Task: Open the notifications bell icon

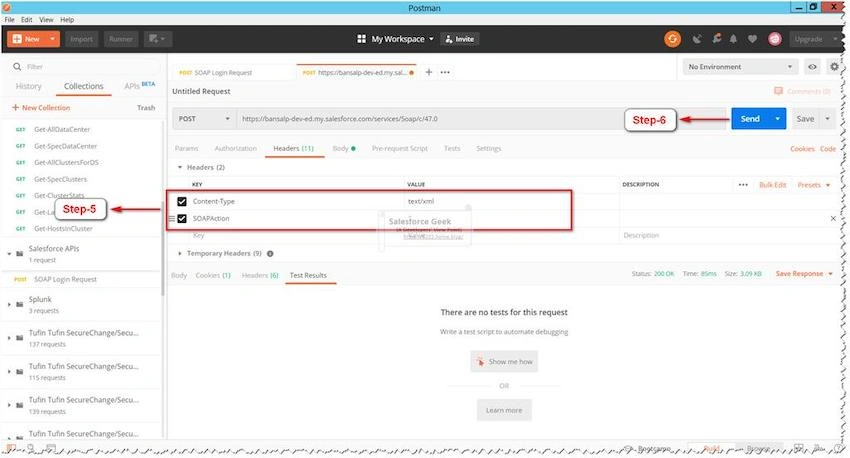Action: point(733,39)
